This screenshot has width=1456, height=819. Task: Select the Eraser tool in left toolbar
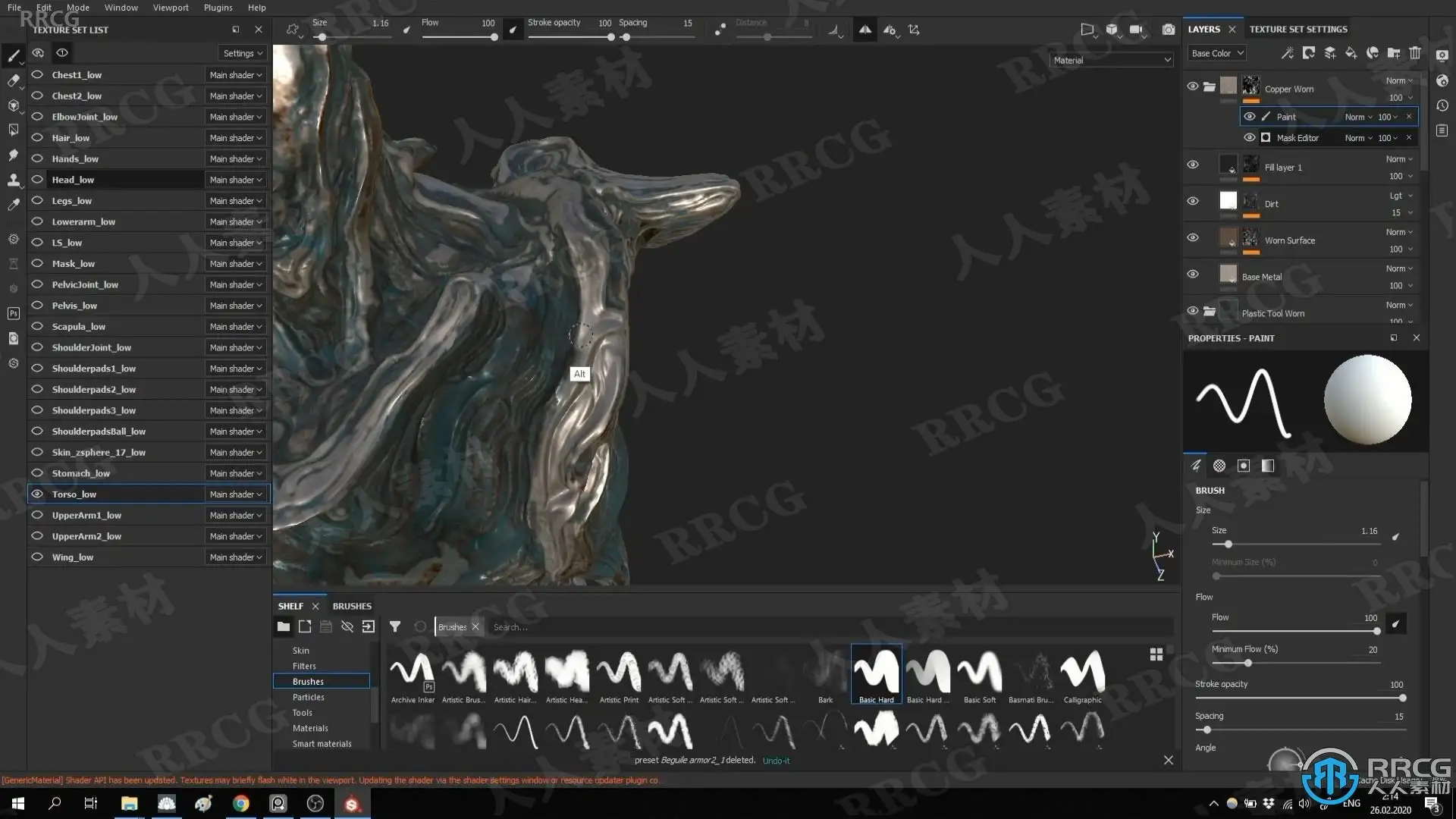coord(13,80)
